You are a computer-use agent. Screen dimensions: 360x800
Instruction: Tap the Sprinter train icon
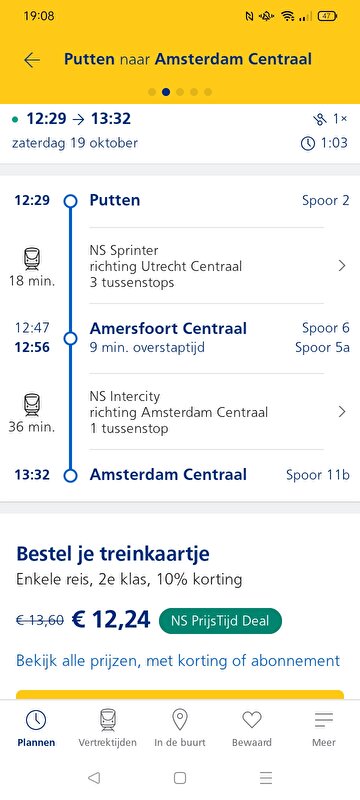(x=32, y=259)
